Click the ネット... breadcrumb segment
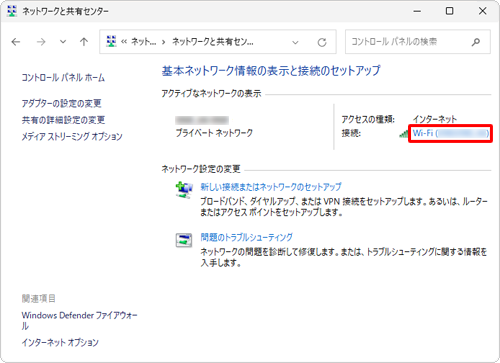 tap(143, 42)
